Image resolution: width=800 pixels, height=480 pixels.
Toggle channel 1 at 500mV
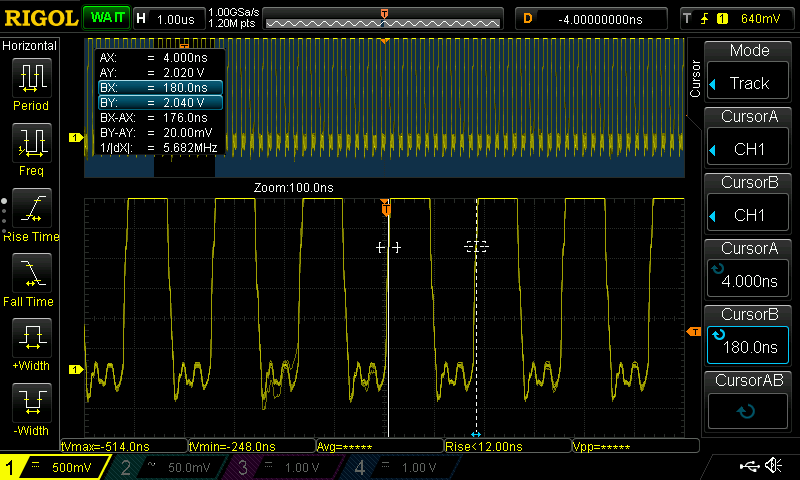pyautogui.click(x=52, y=467)
